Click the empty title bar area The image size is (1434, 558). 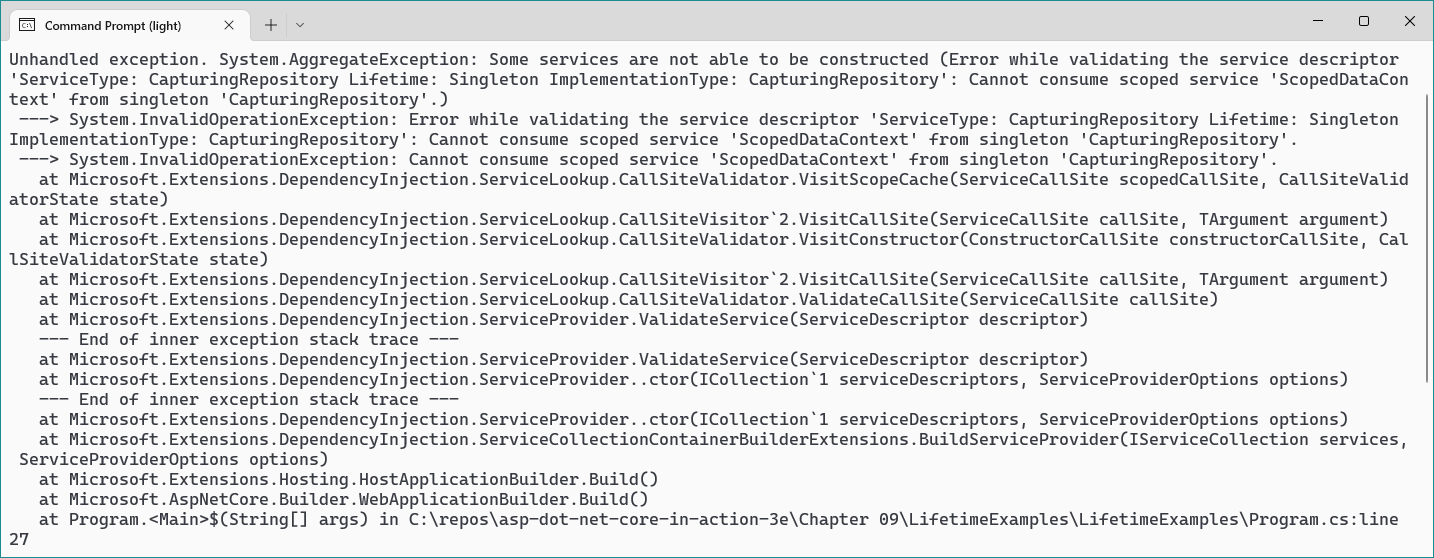pos(800,21)
